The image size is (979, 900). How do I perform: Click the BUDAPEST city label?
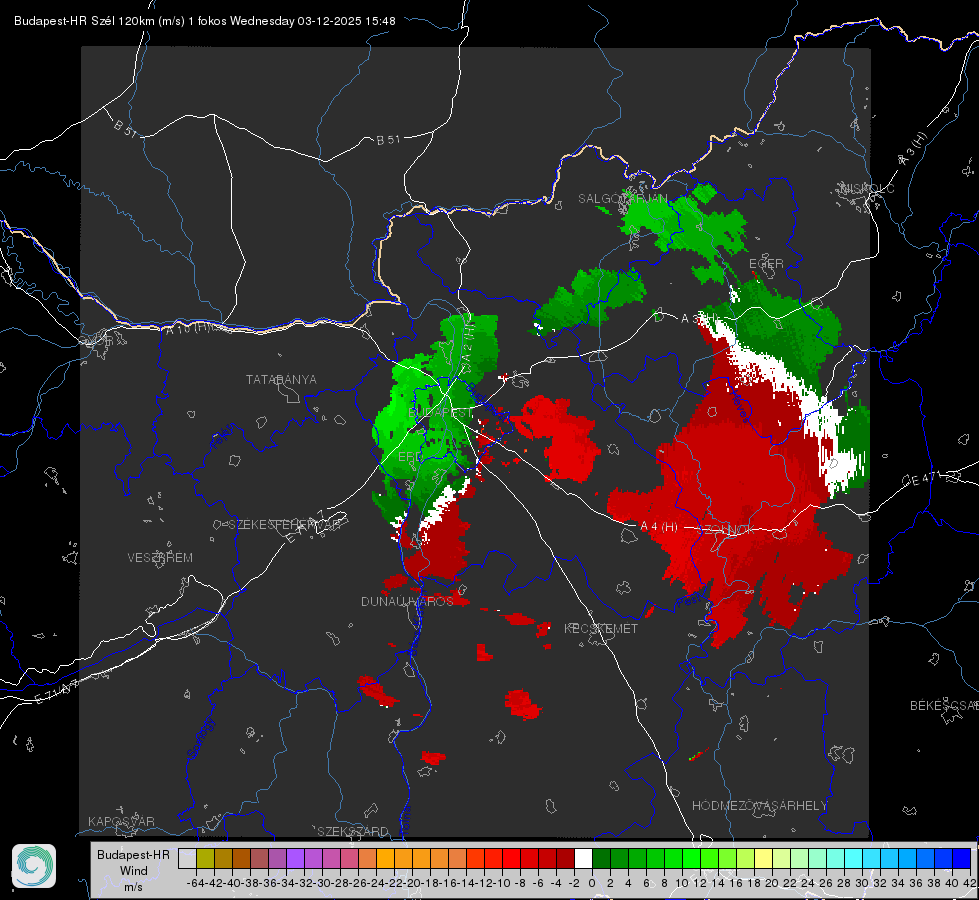440,413
